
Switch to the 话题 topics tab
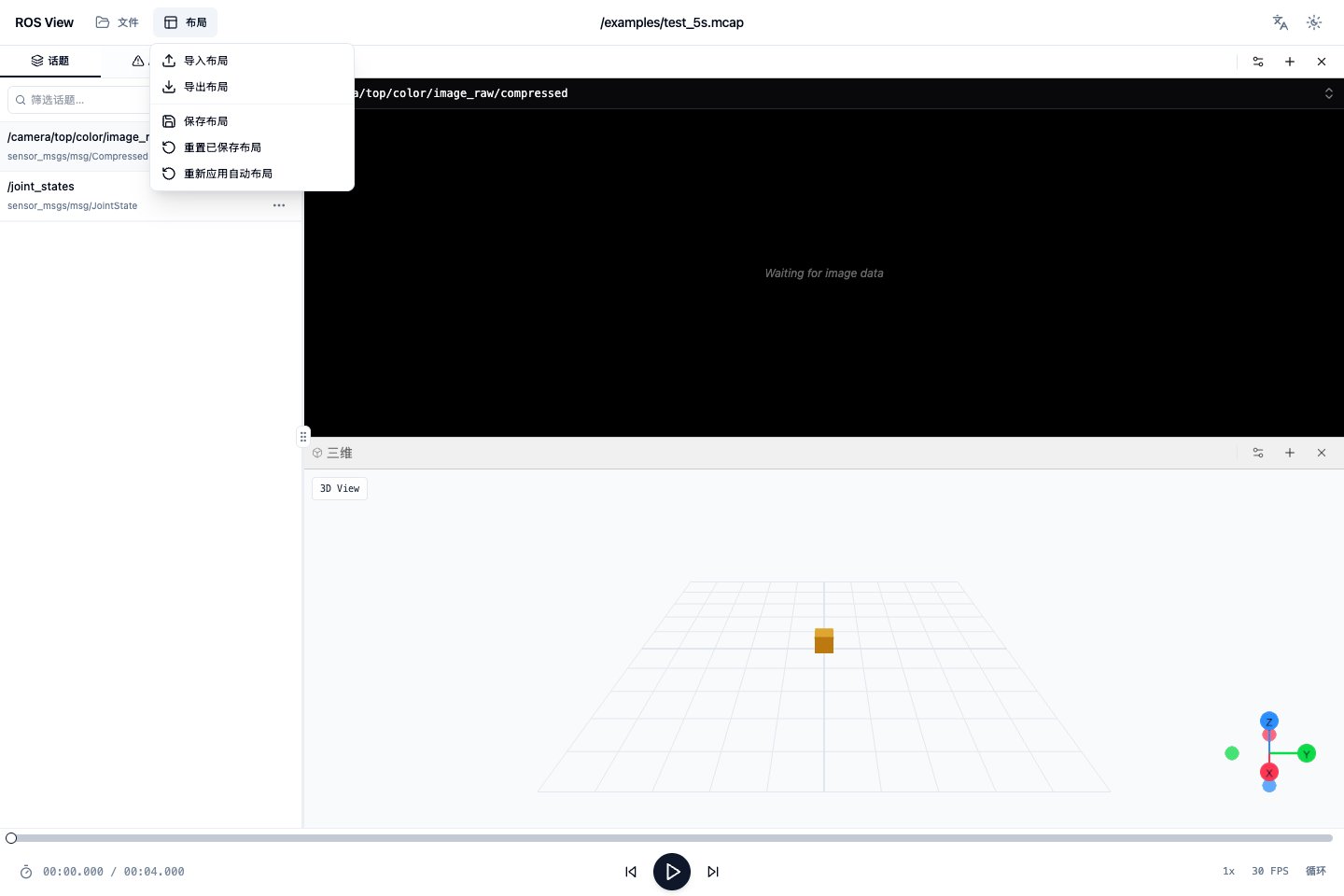[x=50, y=61]
